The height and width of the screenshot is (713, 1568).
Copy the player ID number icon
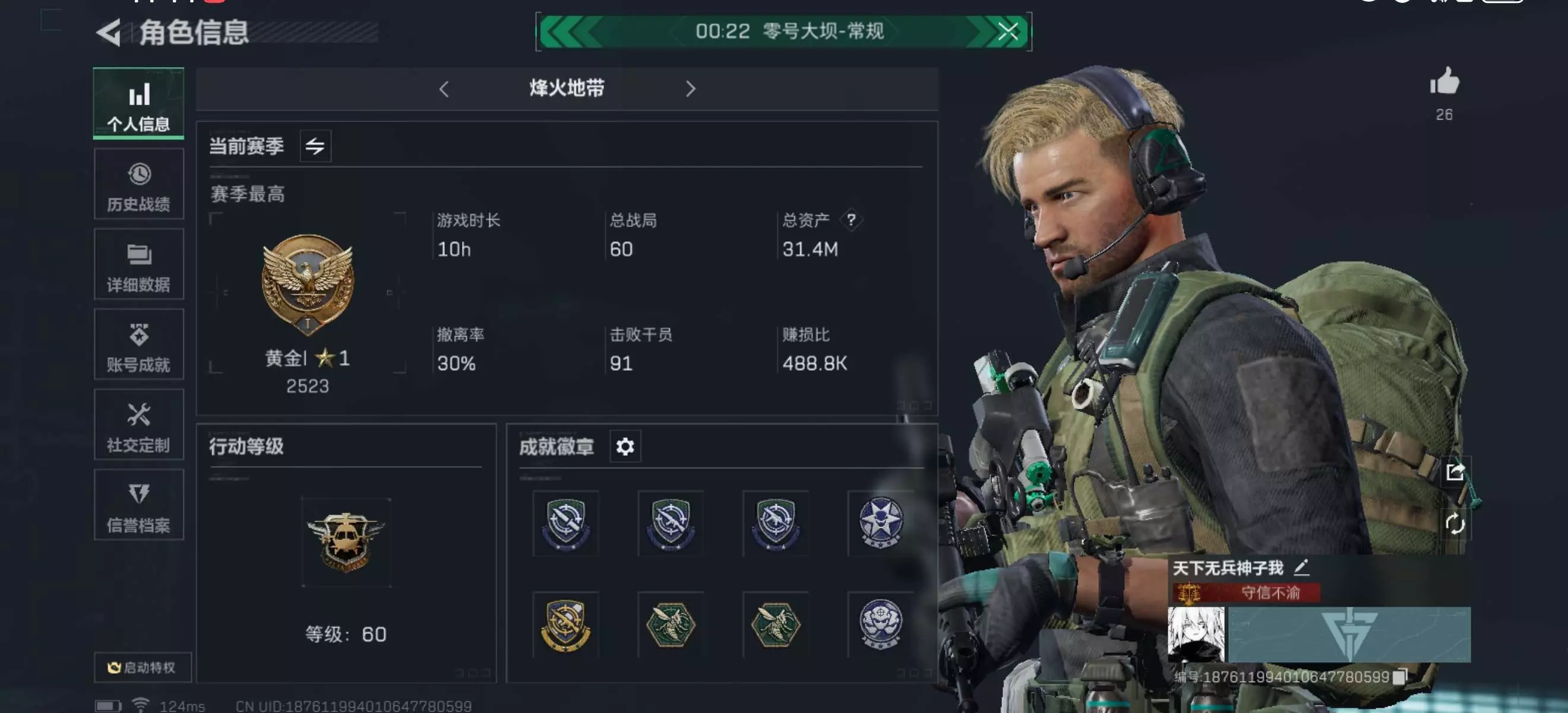click(1400, 677)
